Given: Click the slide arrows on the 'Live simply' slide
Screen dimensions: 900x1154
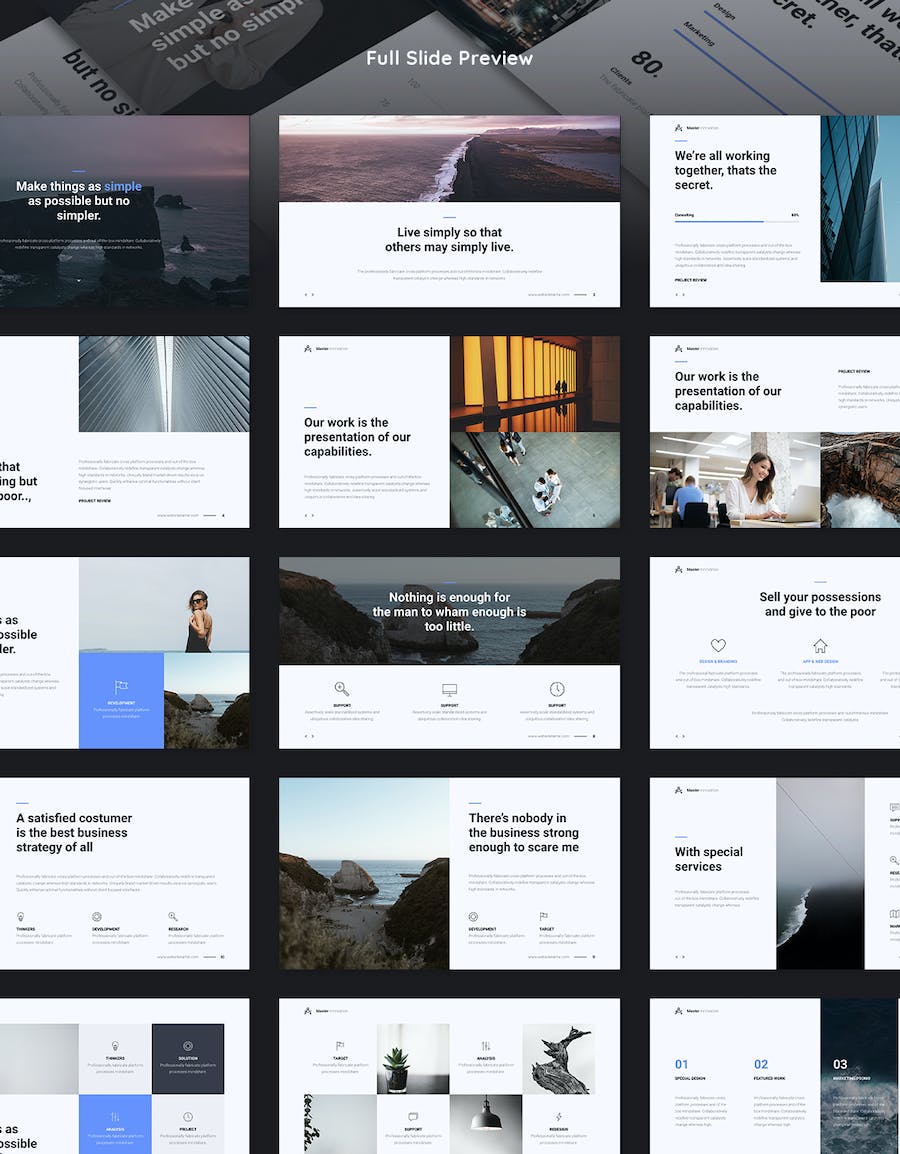Looking at the screenshot, I should pyautogui.click(x=309, y=295).
